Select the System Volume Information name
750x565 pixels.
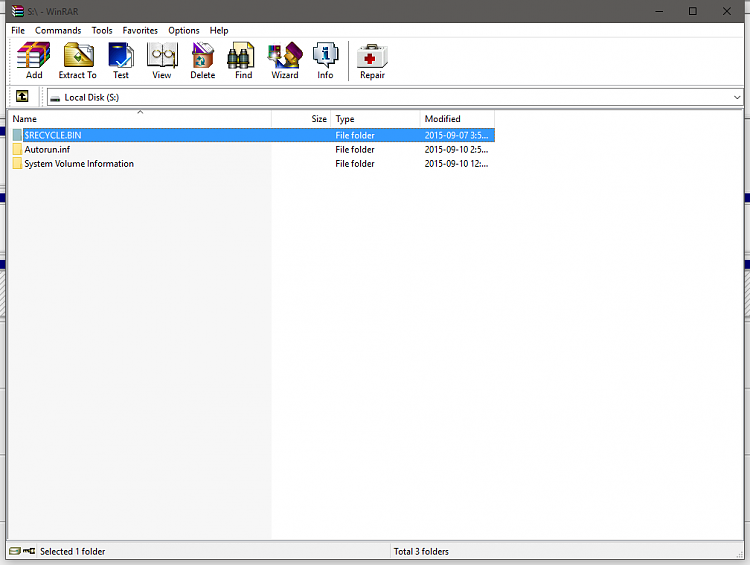[79, 164]
